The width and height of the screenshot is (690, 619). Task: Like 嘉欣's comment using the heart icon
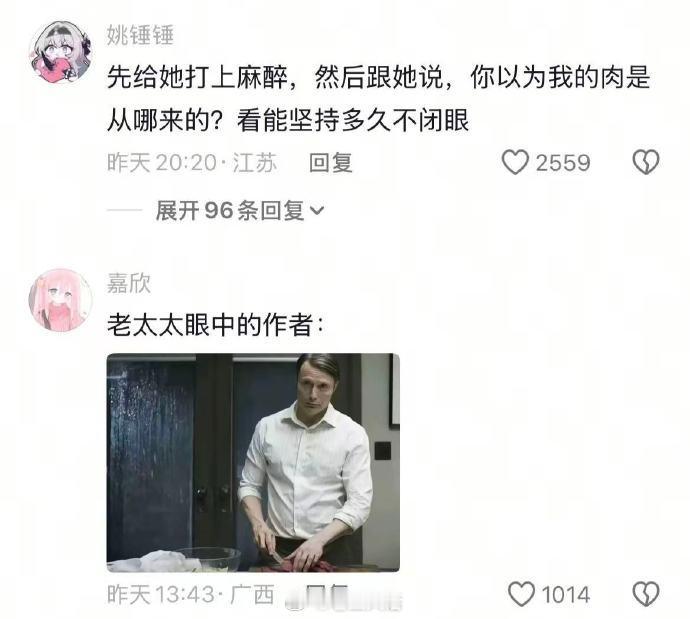pyautogui.click(x=521, y=594)
